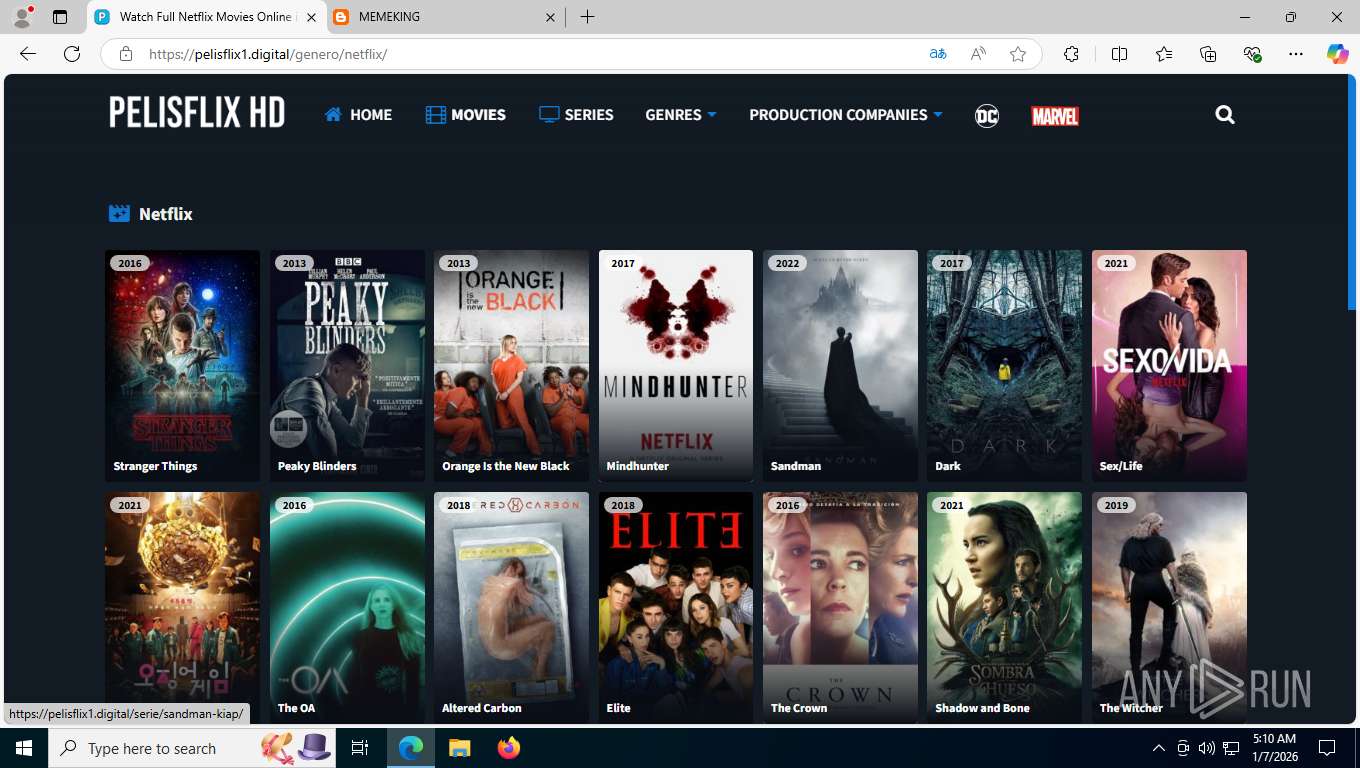
Task: Open the Collections icon
Action: tap(1208, 54)
